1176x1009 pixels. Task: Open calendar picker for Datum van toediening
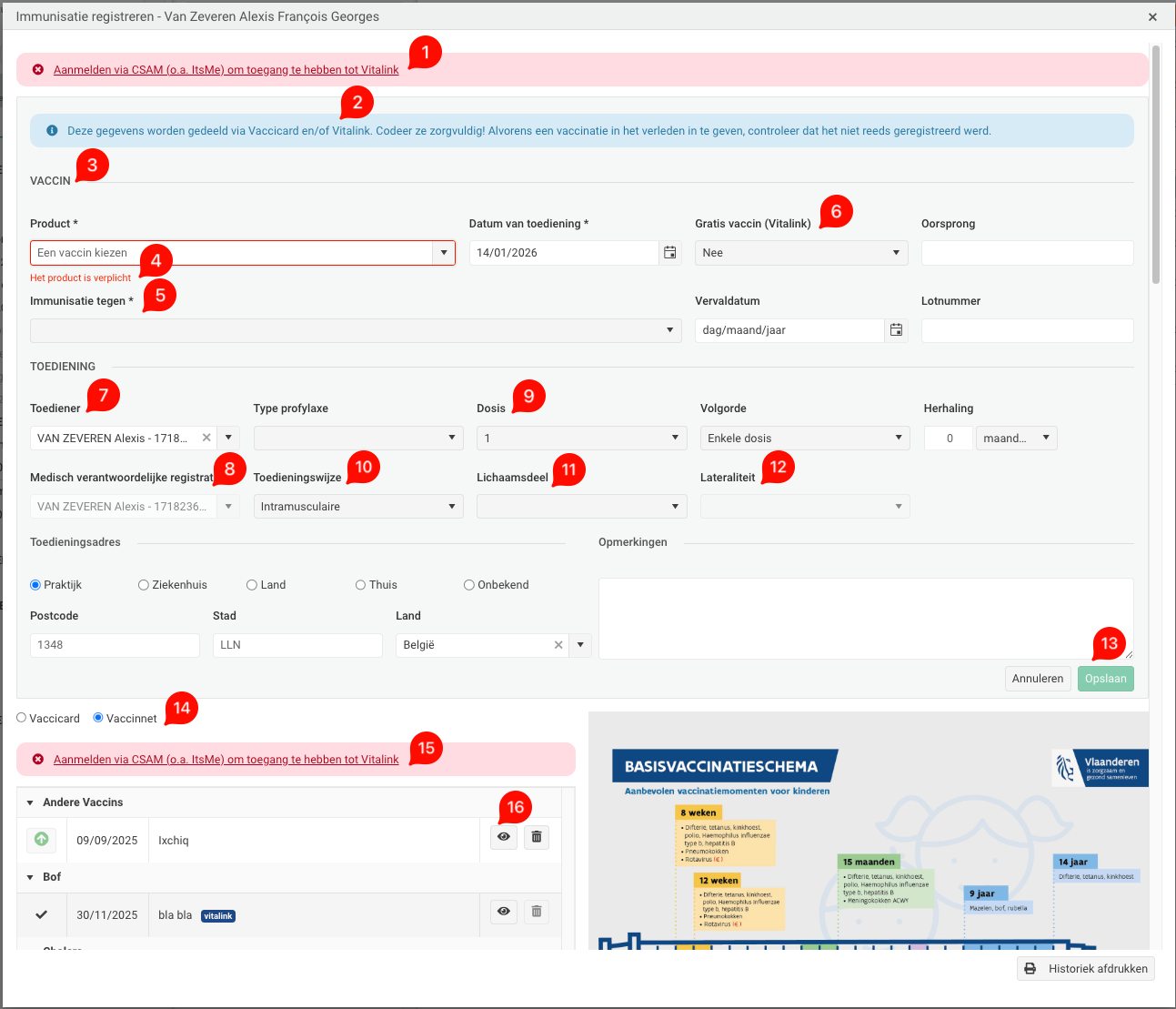tap(670, 253)
